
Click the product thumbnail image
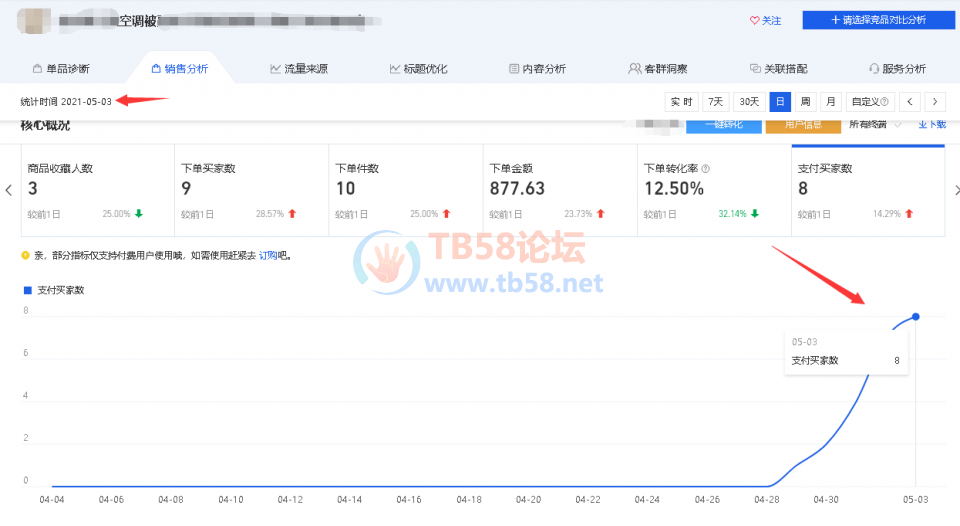point(34,21)
